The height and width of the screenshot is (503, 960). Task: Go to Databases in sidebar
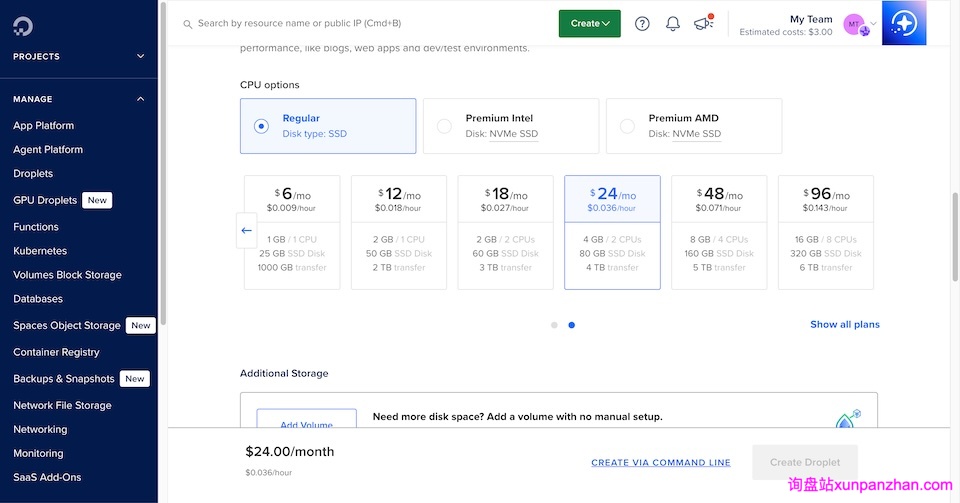38,299
